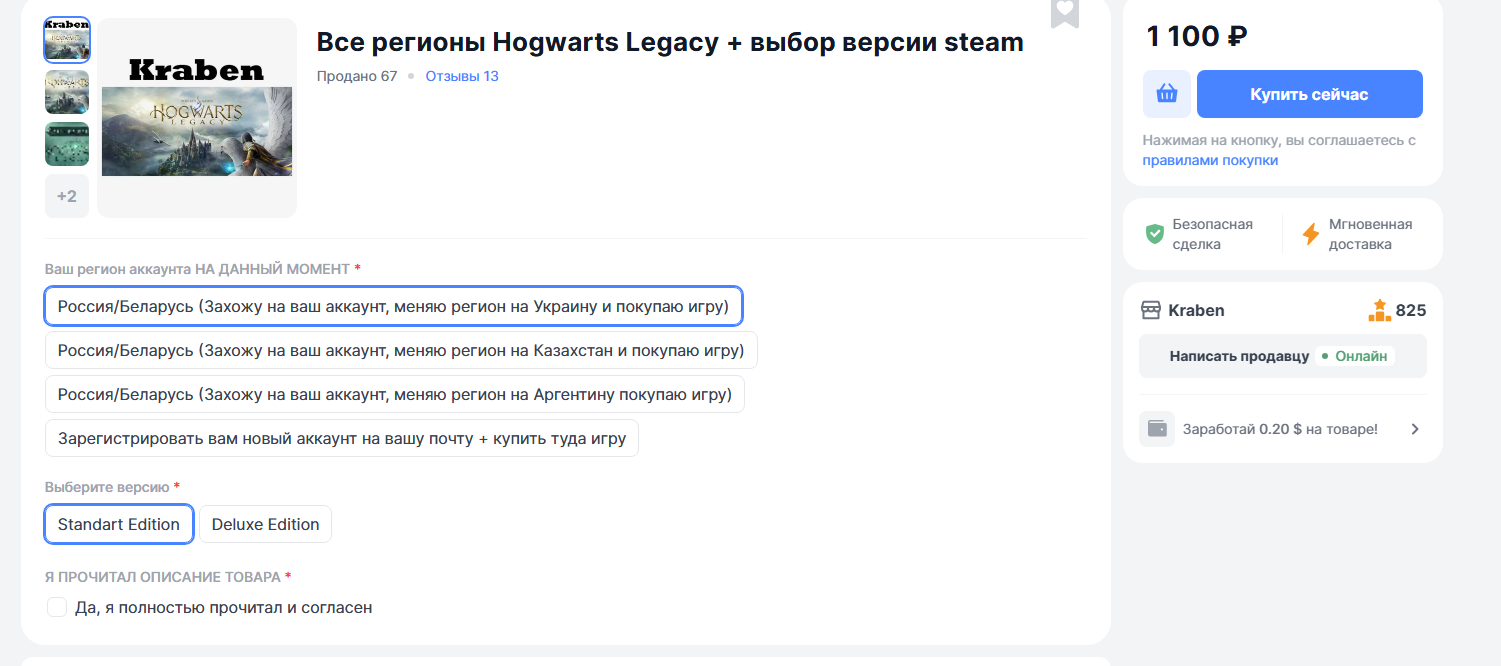
Task: Select region option with Казахстан
Action: 400,350
